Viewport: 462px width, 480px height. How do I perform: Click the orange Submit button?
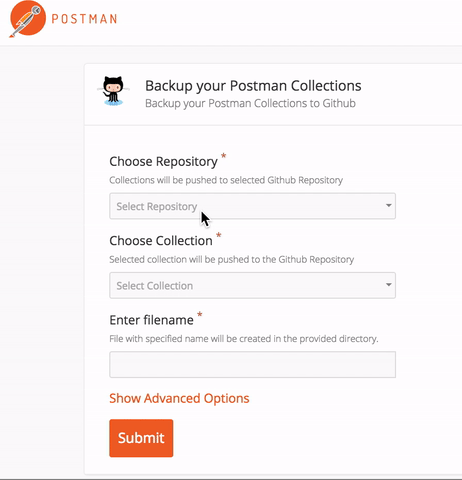141,438
